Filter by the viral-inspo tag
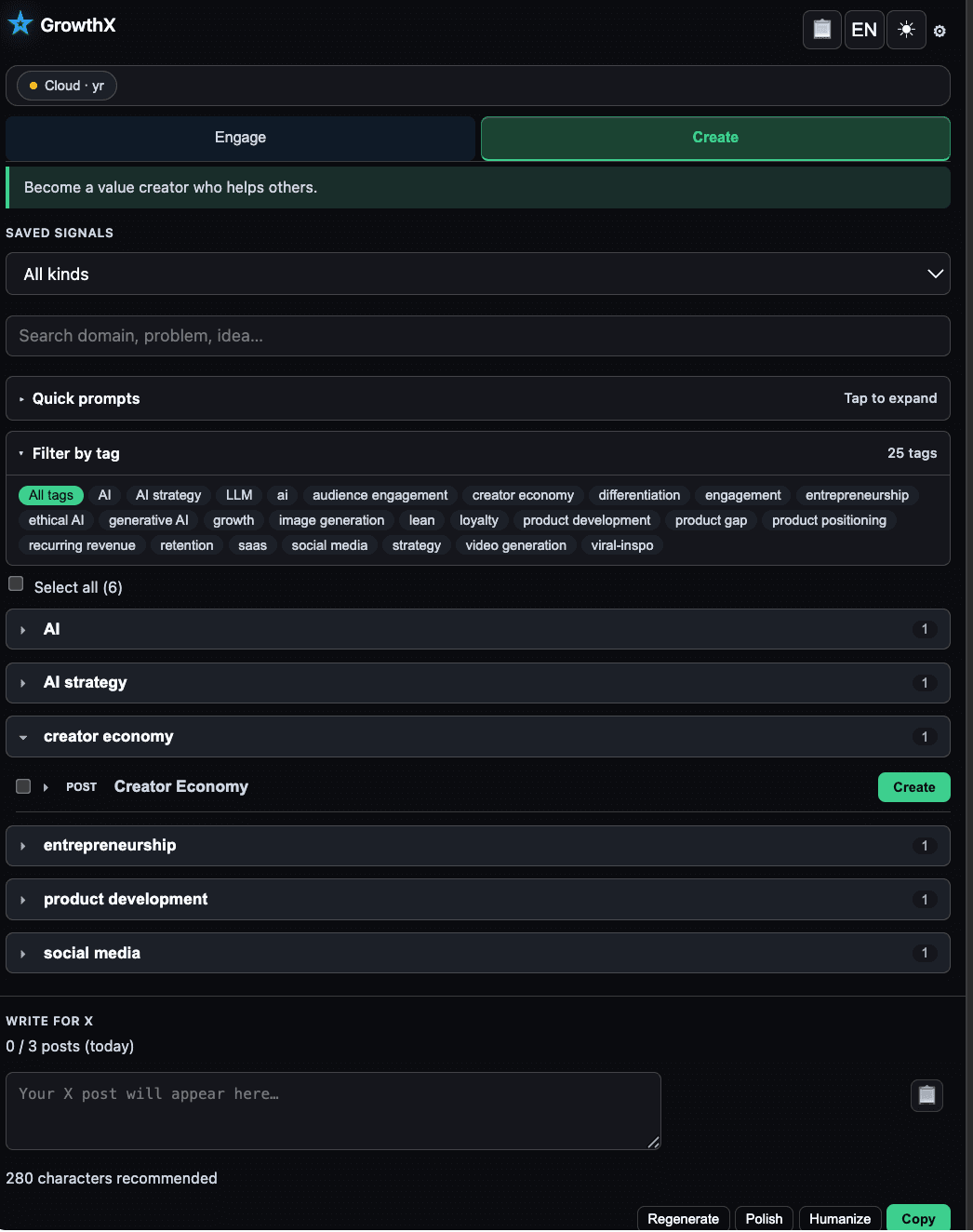The image size is (973, 1232). tap(622, 545)
